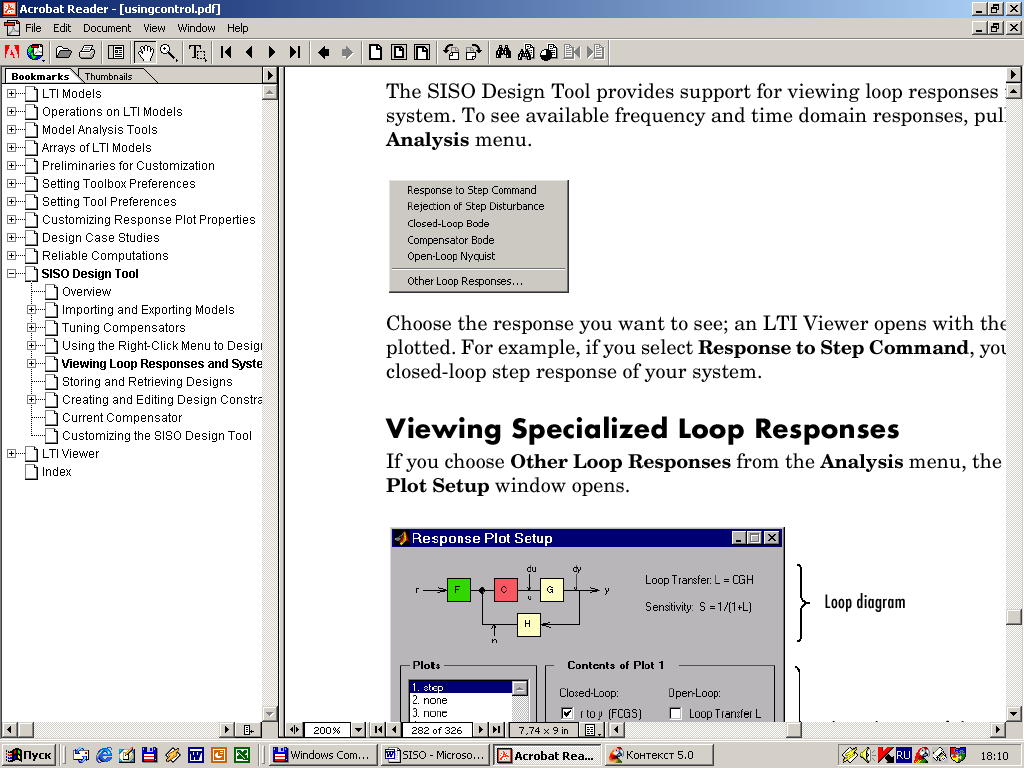Click the page number field 282 of 326

(436, 730)
